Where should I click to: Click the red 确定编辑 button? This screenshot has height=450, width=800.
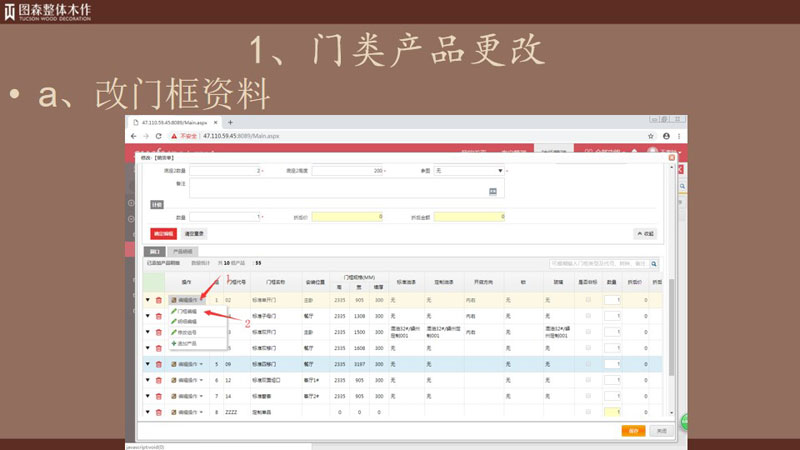tap(162, 233)
